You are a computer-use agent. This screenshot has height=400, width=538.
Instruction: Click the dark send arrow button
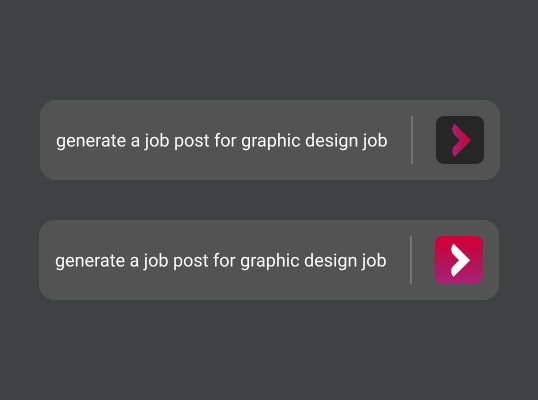pos(460,140)
